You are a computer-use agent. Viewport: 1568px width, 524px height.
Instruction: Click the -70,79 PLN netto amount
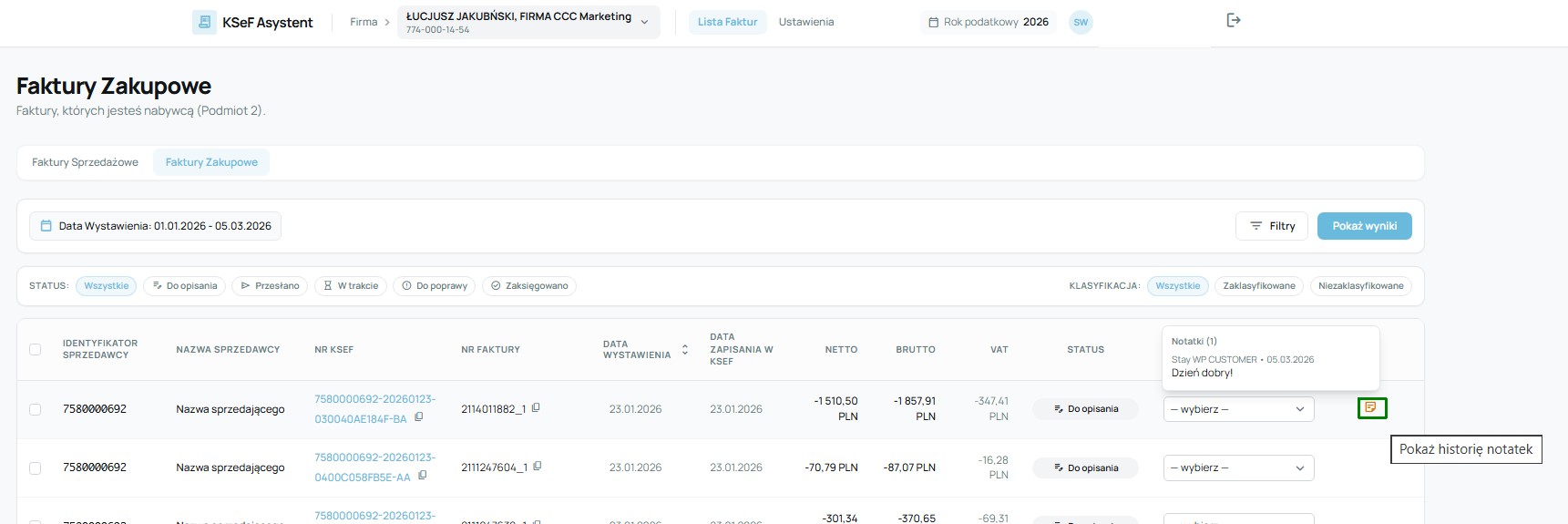tap(831, 467)
